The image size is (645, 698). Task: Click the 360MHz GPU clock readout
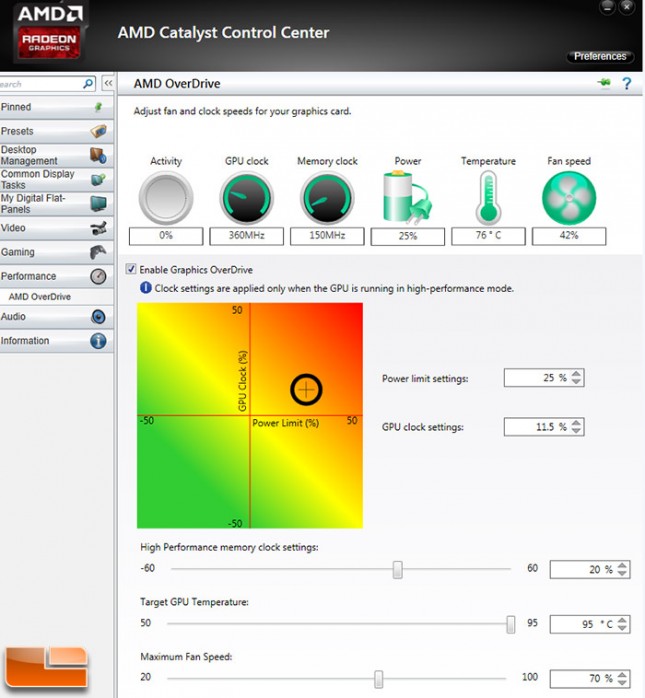tap(247, 236)
